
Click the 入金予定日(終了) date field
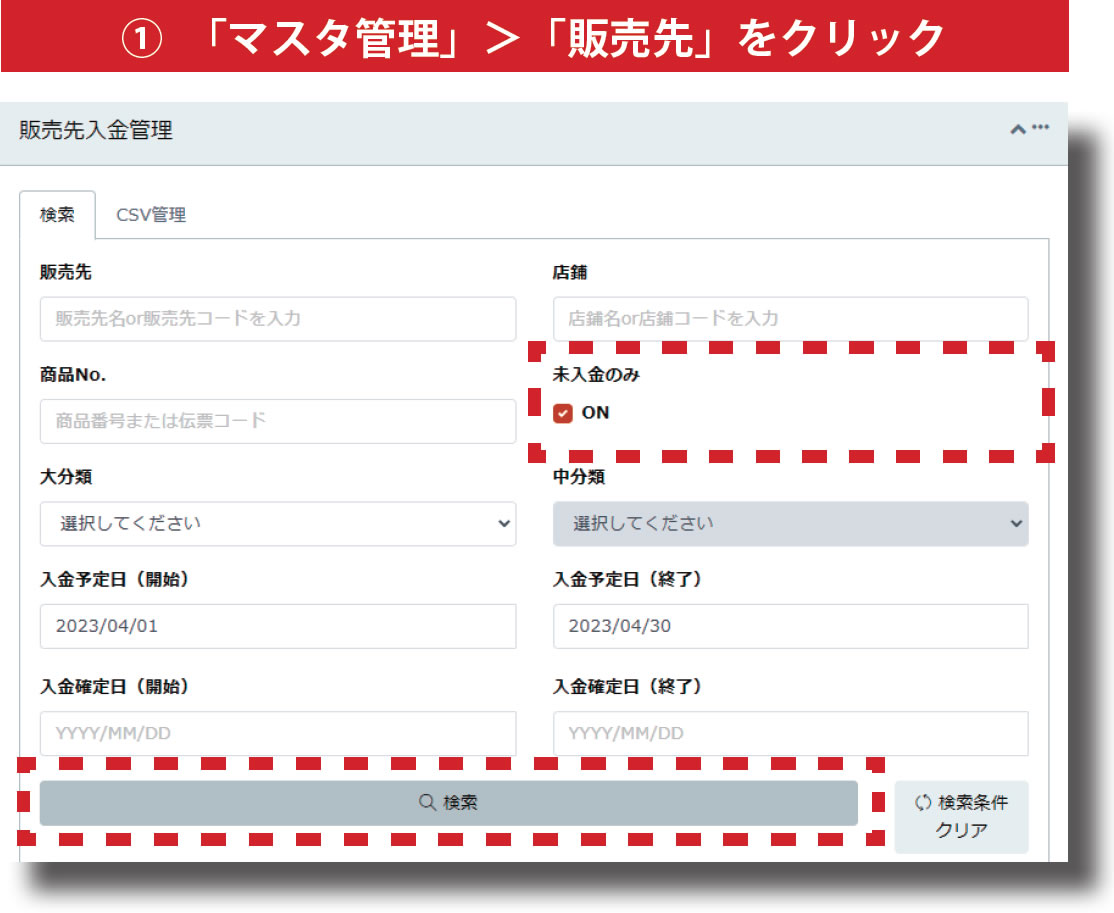point(790,627)
